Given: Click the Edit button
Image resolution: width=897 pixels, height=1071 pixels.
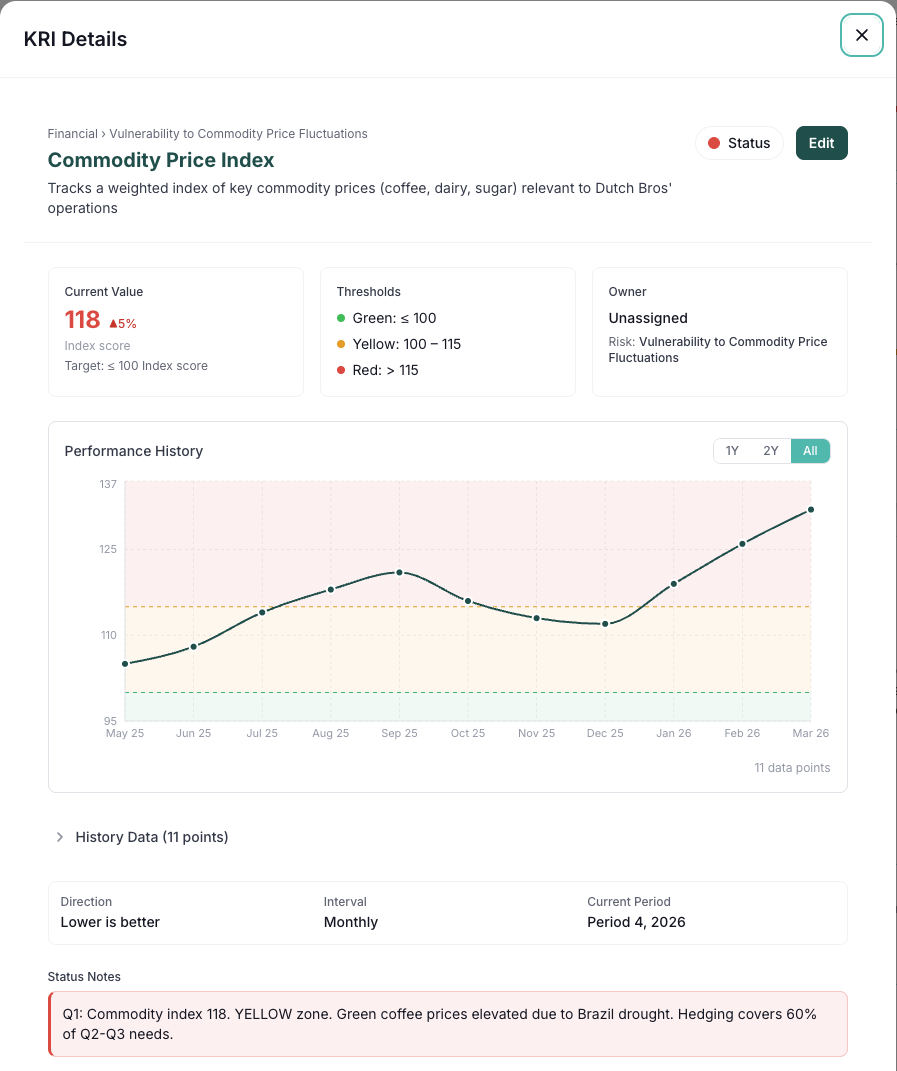Looking at the screenshot, I should pyautogui.click(x=821, y=143).
